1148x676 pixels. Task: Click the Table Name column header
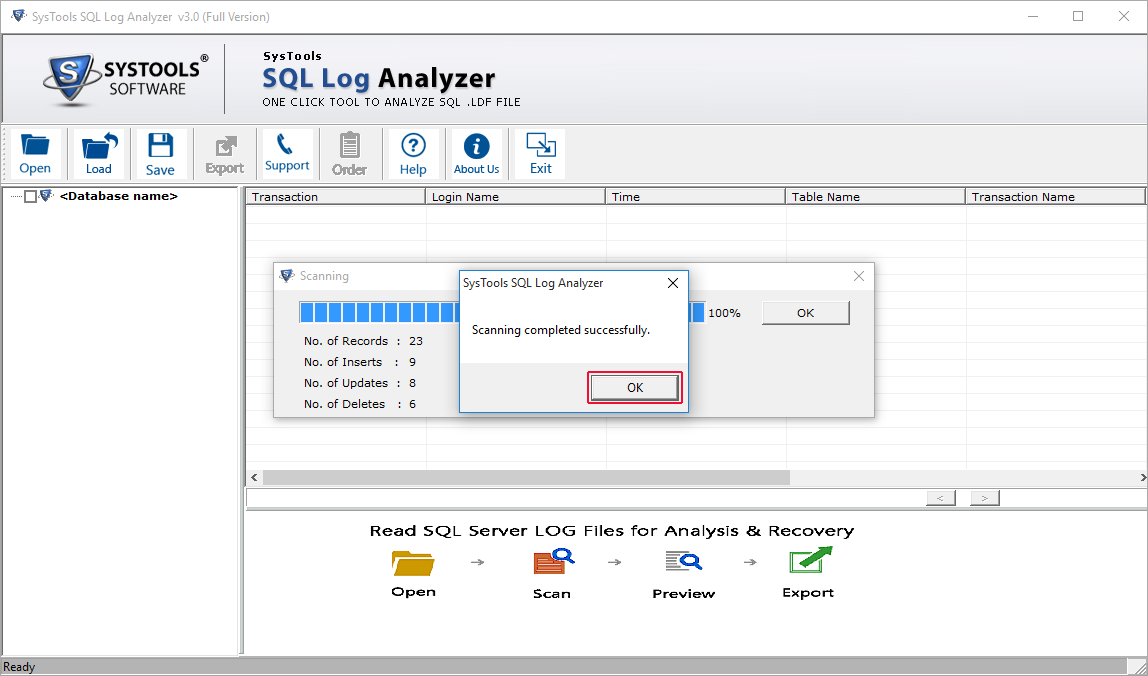876,196
